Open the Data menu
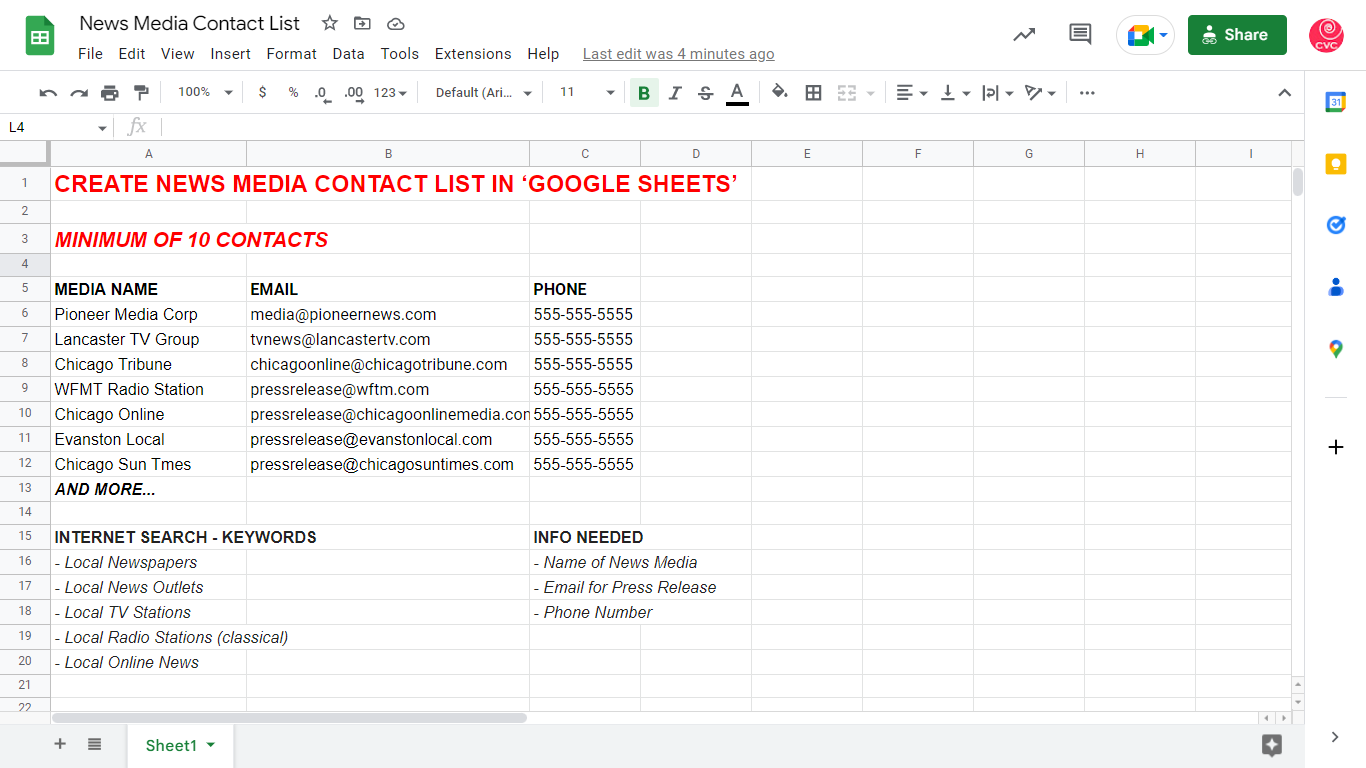Viewport: 1366px width, 768px height. click(x=349, y=54)
